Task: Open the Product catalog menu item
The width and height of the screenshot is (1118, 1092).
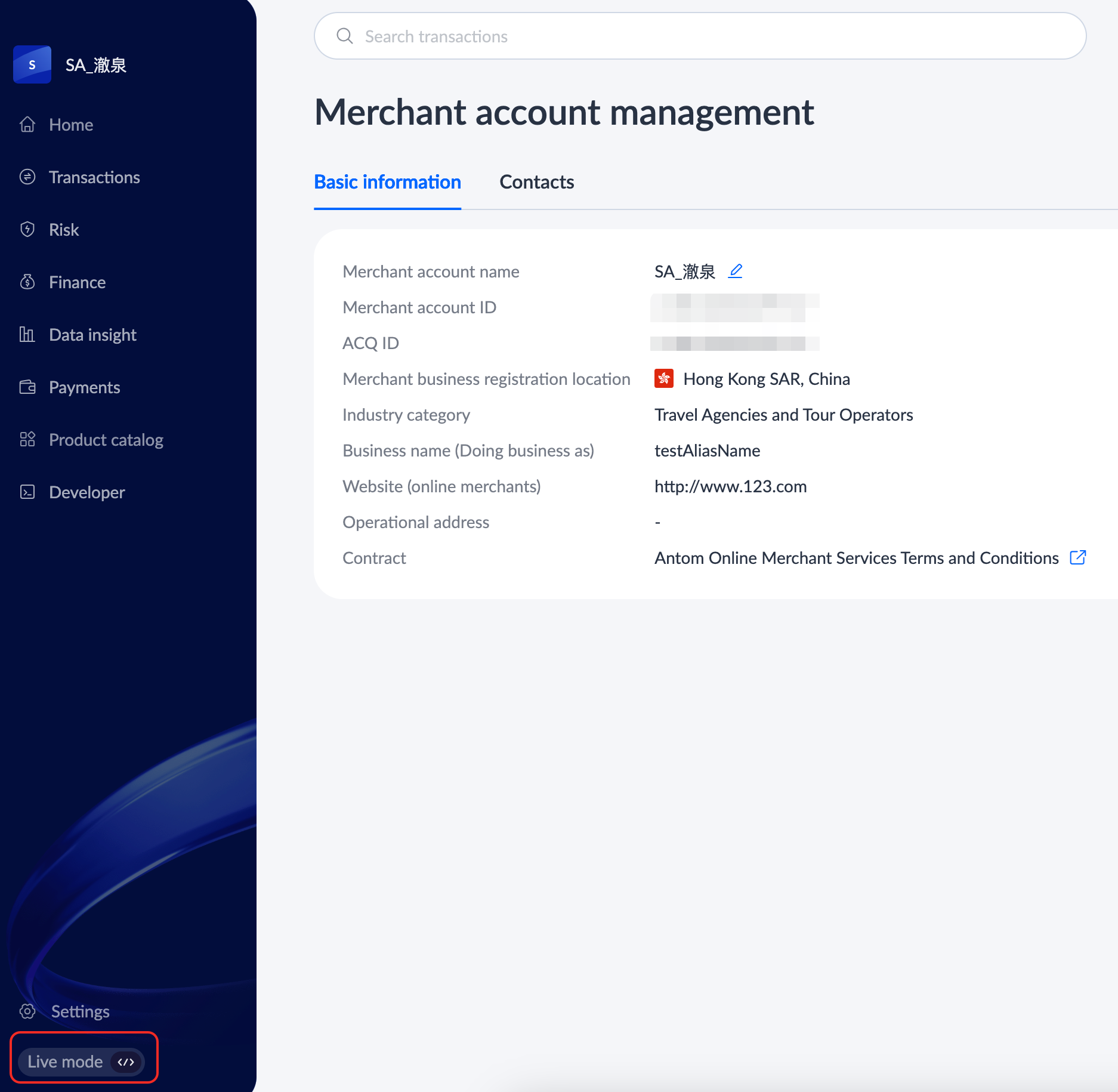Action: tap(106, 440)
